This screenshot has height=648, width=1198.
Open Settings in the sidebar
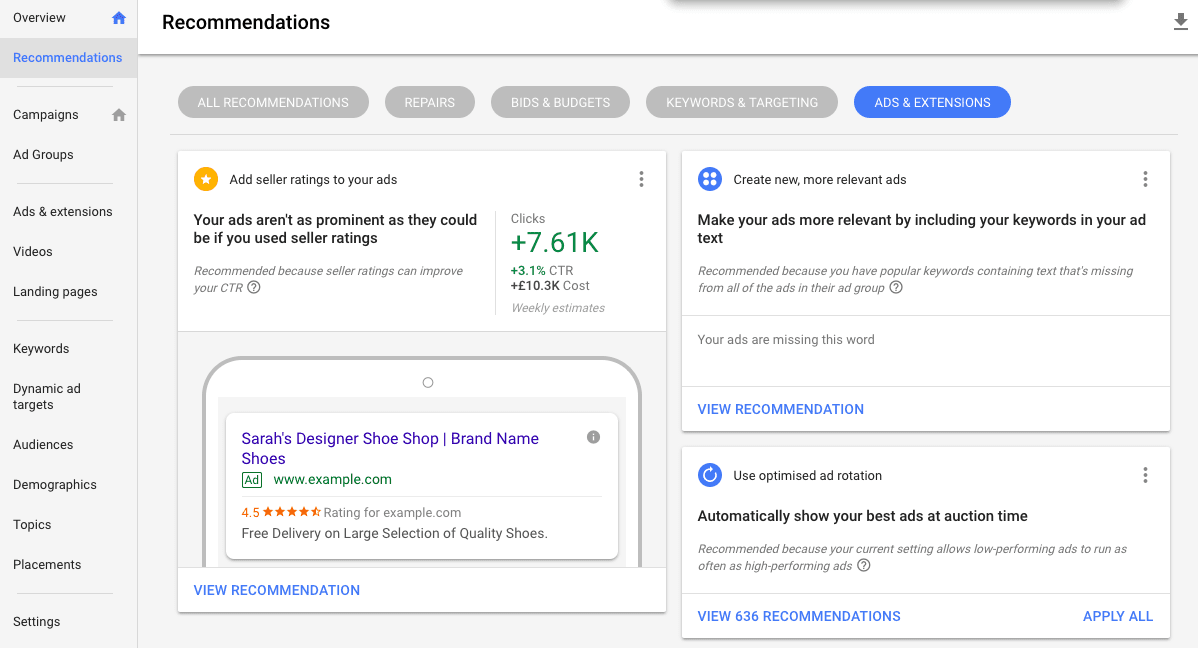pyautogui.click(x=37, y=621)
